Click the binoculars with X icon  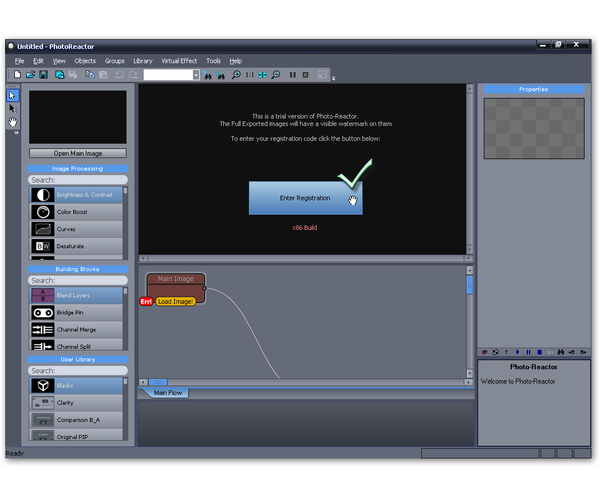[221, 75]
